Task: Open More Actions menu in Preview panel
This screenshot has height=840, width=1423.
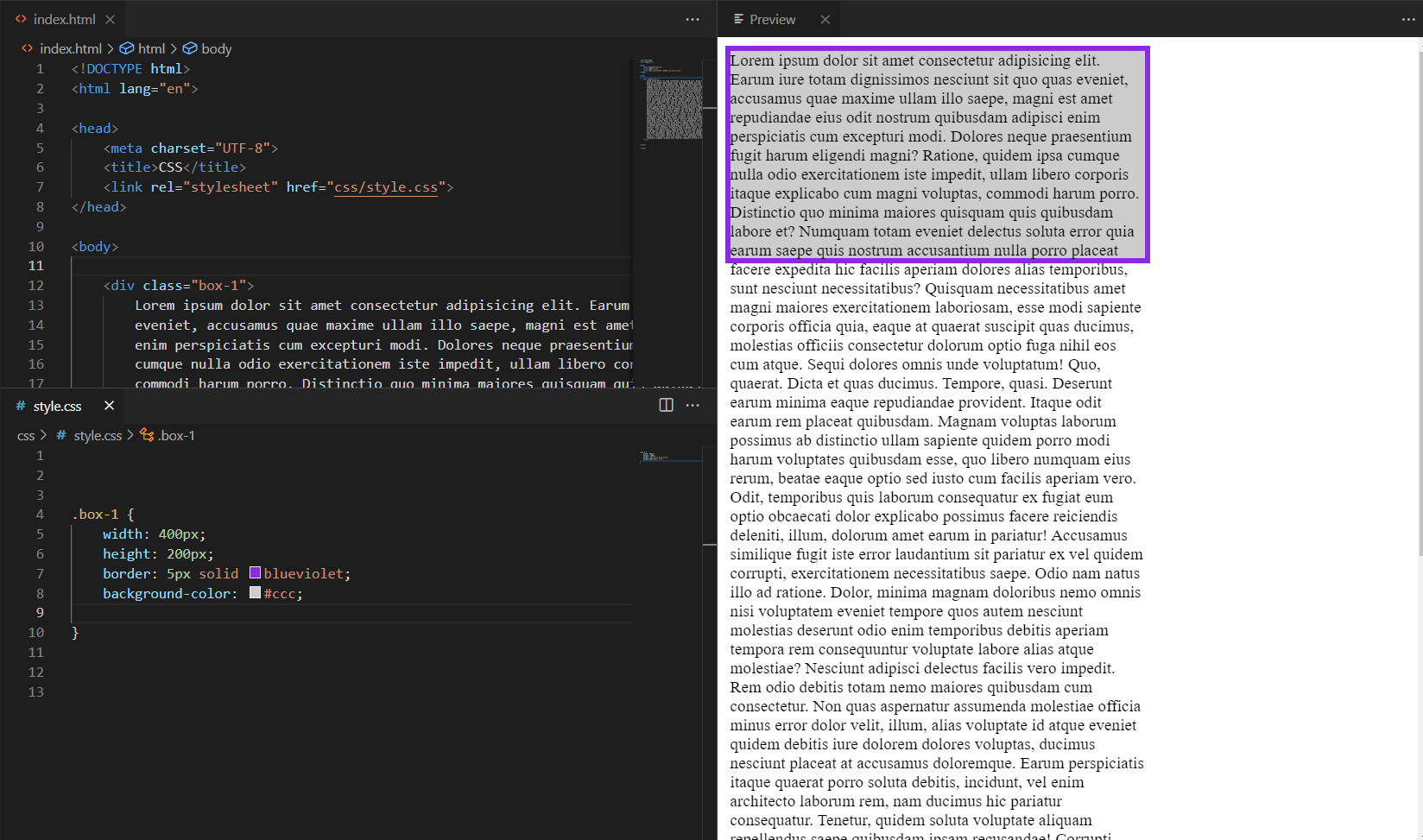Action: tap(1407, 19)
